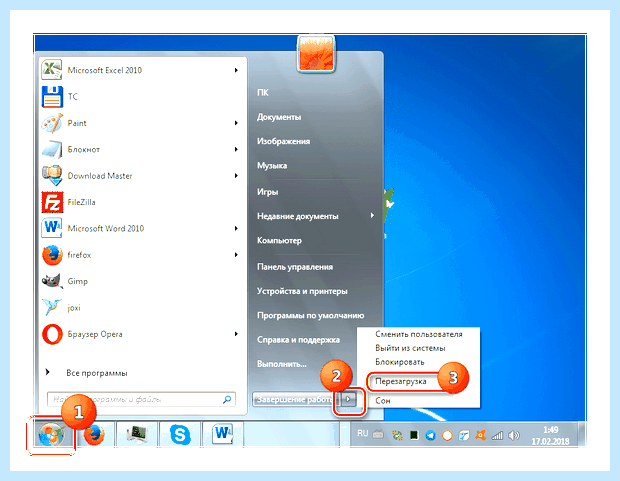Click the Avast orange tray icon
The height and width of the screenshot is (481, 620).
[480, 436]
